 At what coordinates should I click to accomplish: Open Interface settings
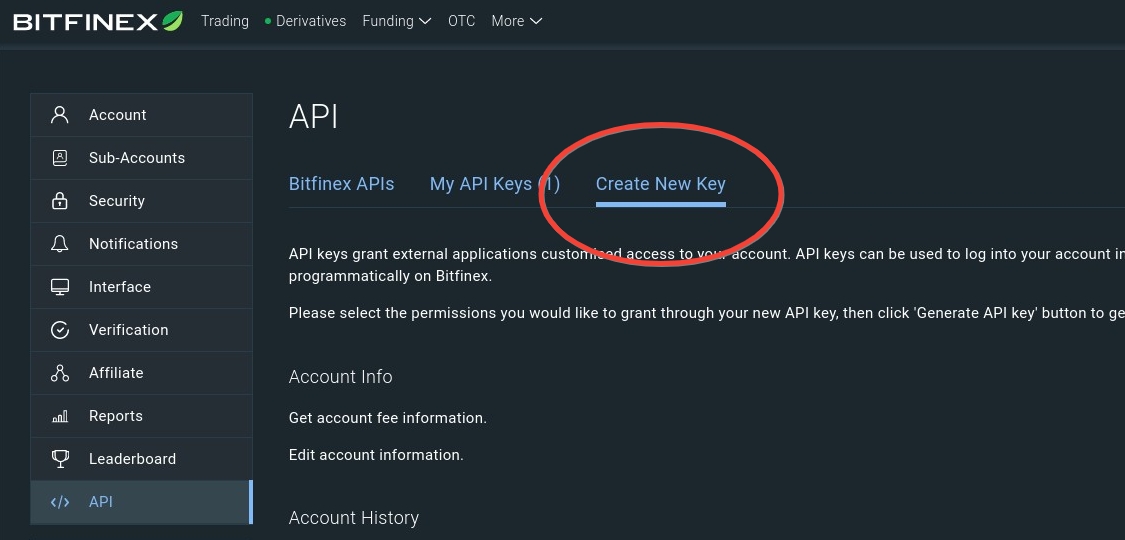coord(141,287)
